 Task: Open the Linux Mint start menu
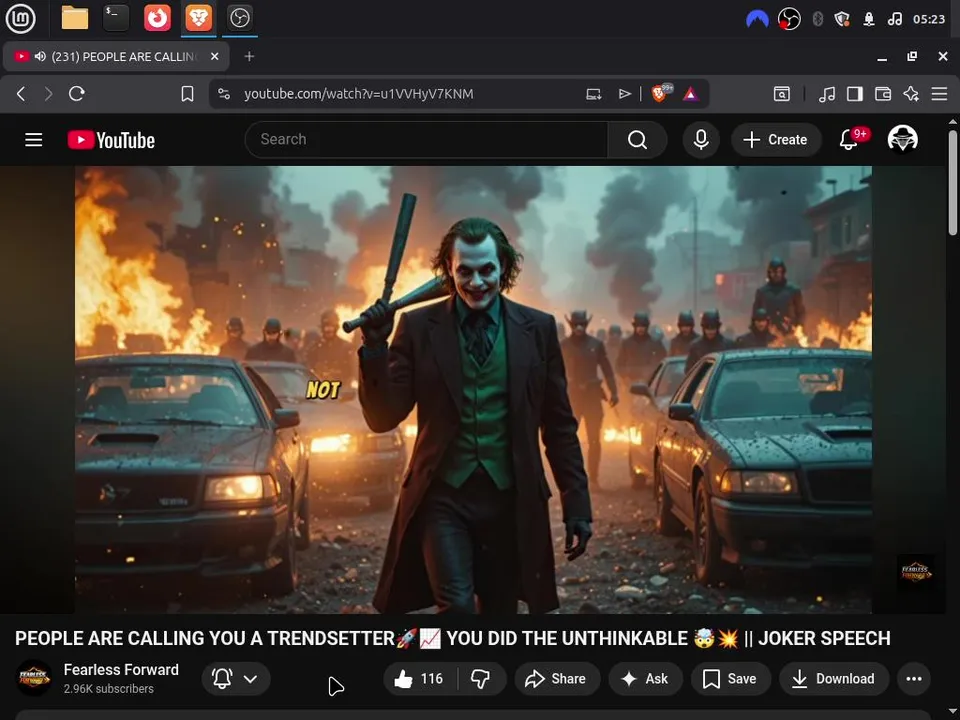pyautogui.click(x=20, y=18)
